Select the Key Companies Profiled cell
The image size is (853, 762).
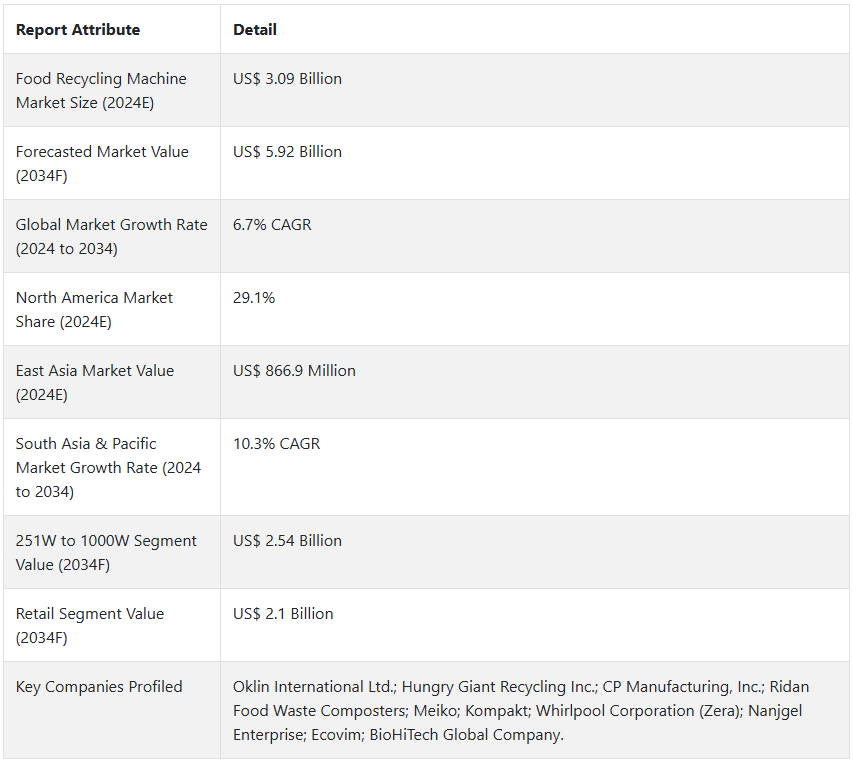(x=99, y=687)
